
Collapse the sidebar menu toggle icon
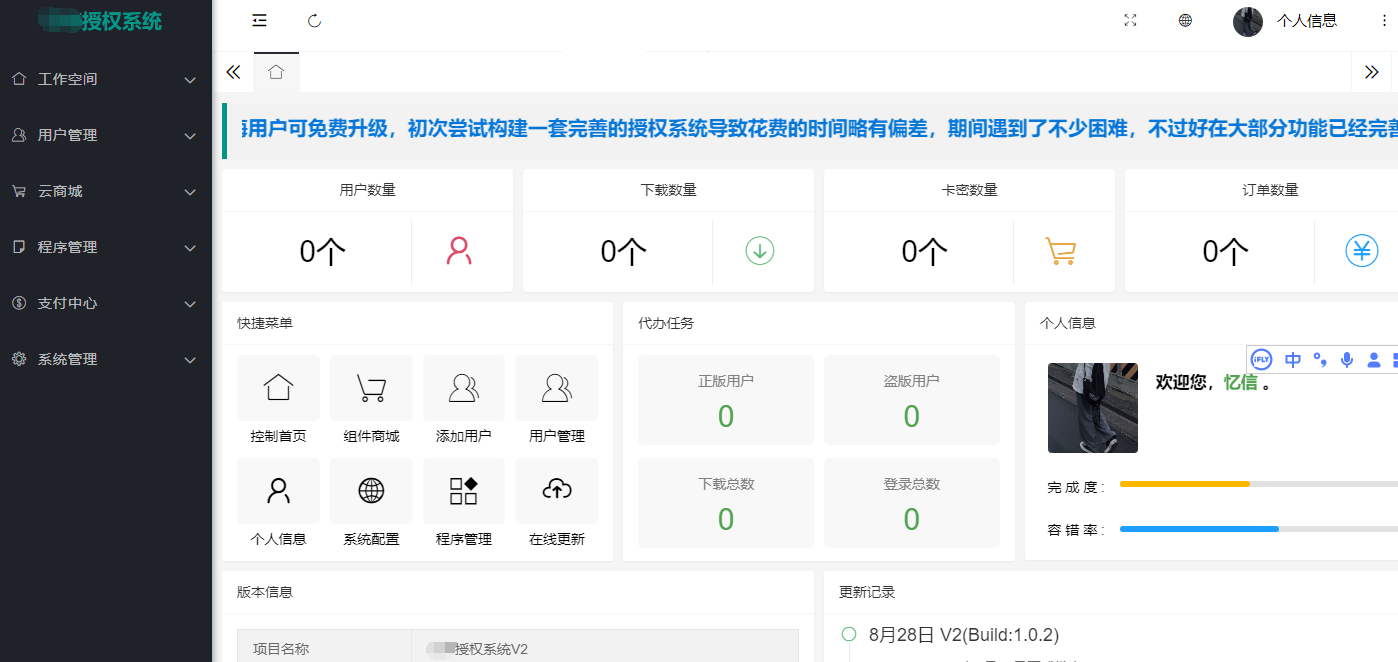tap(260, 20)
